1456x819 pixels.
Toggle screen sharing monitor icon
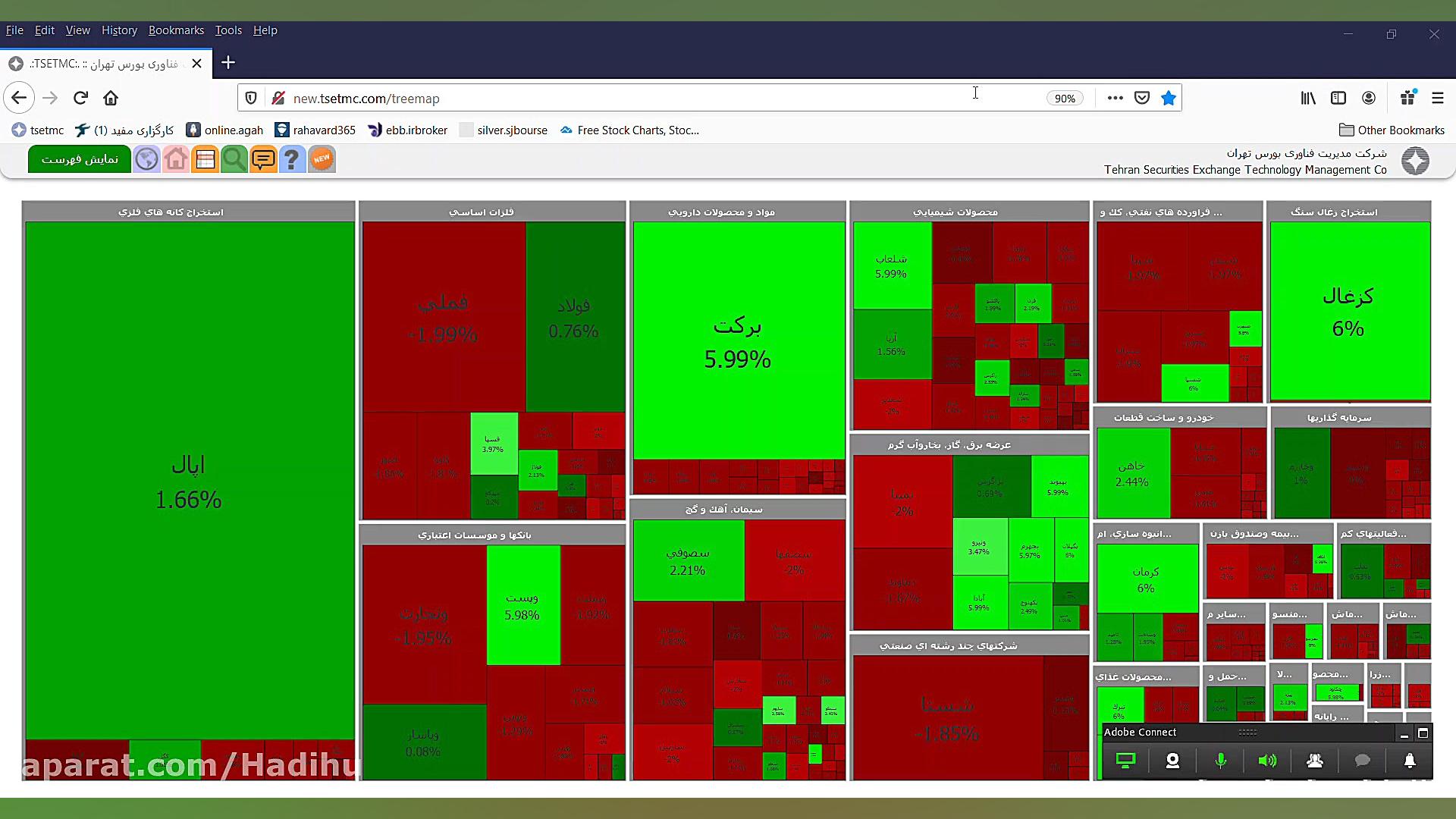[x=1125, y=761]
